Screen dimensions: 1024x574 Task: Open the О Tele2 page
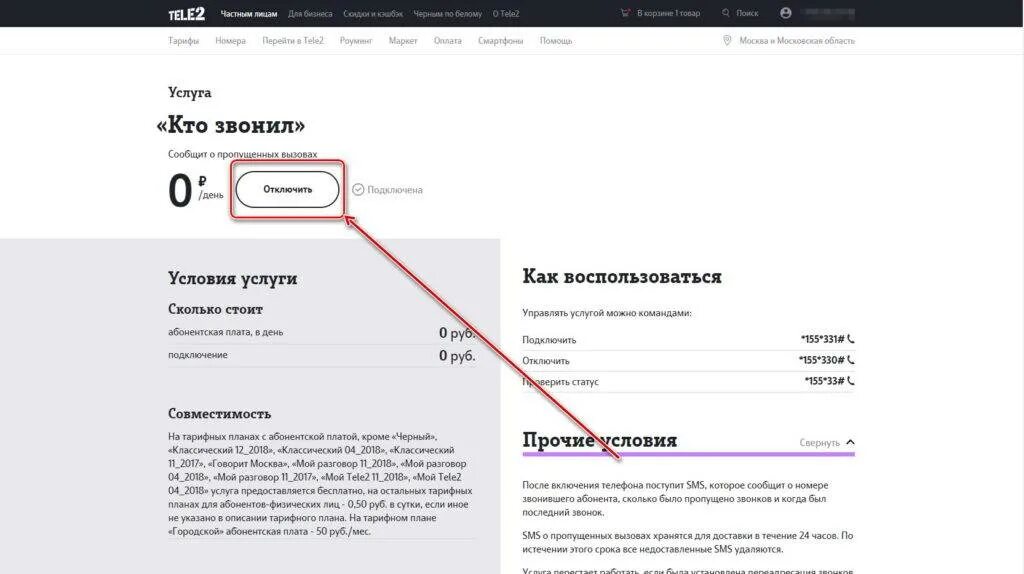pos(506,14)
